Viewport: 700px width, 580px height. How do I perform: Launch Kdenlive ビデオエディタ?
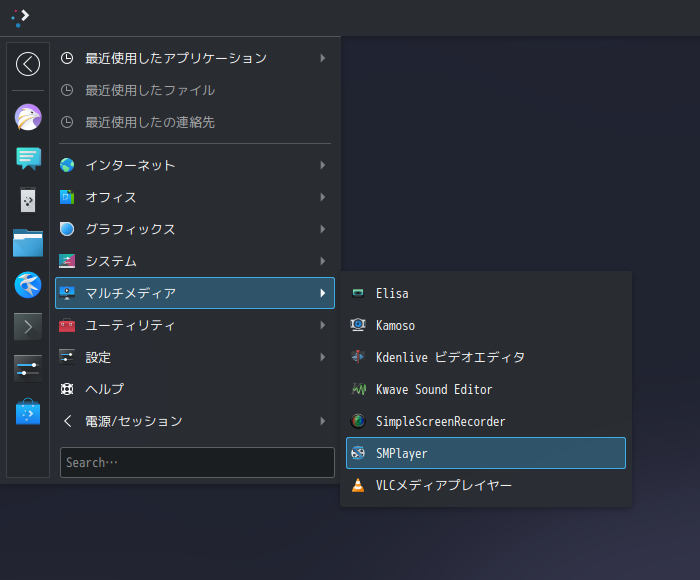[486, 357]
